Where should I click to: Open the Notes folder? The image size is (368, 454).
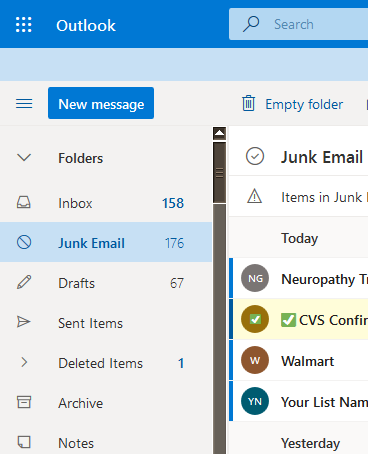[x=106, y=439]
